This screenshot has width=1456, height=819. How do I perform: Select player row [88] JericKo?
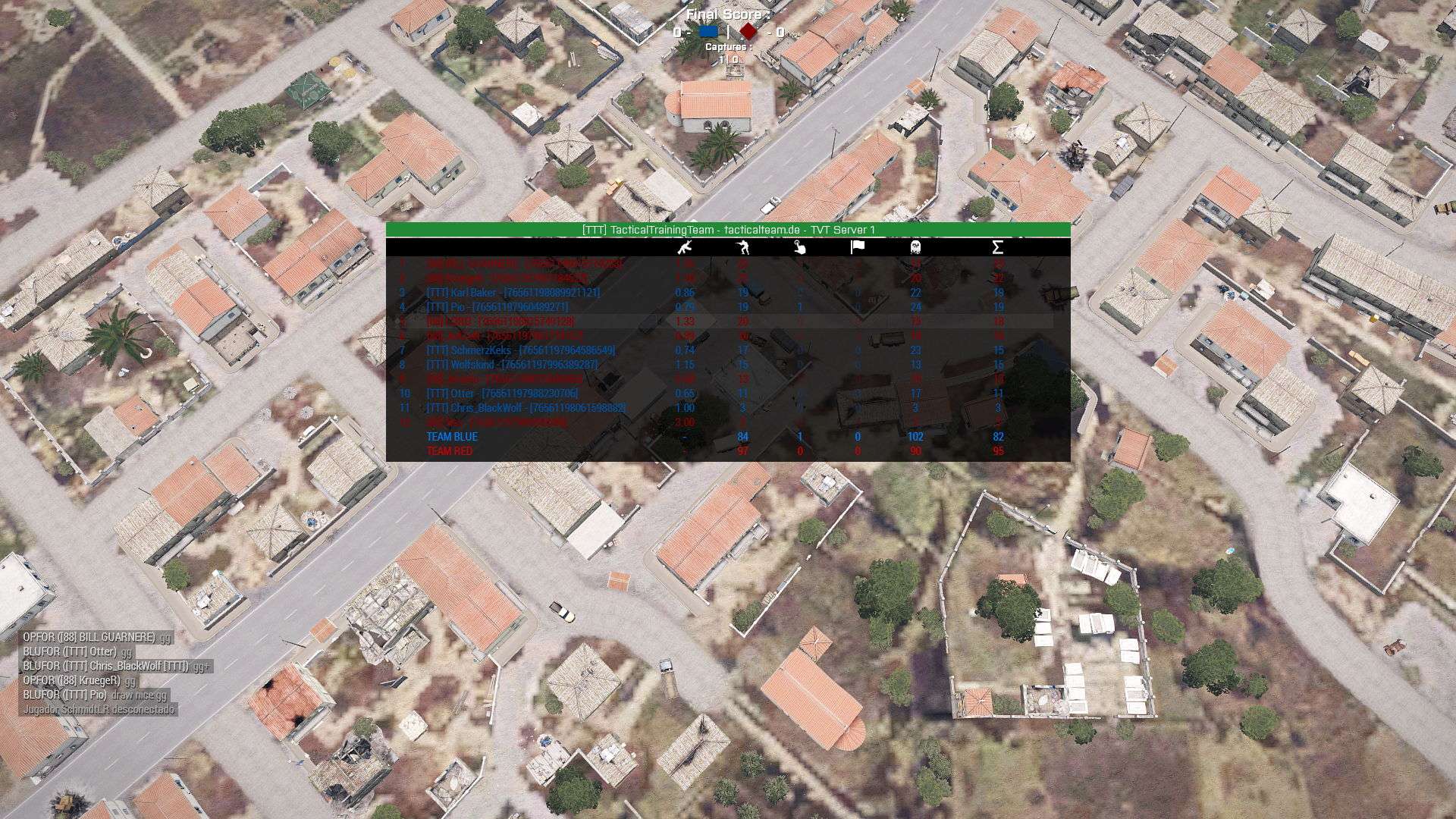coord(728,379)
